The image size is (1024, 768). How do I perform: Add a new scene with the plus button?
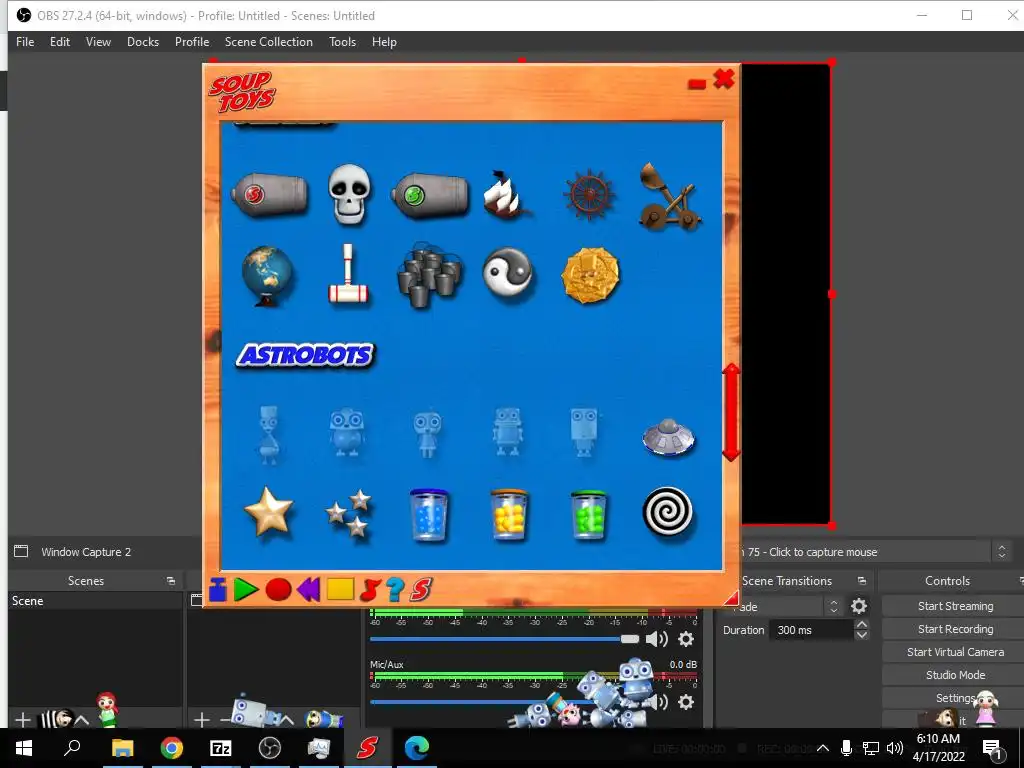pos(23,720)
